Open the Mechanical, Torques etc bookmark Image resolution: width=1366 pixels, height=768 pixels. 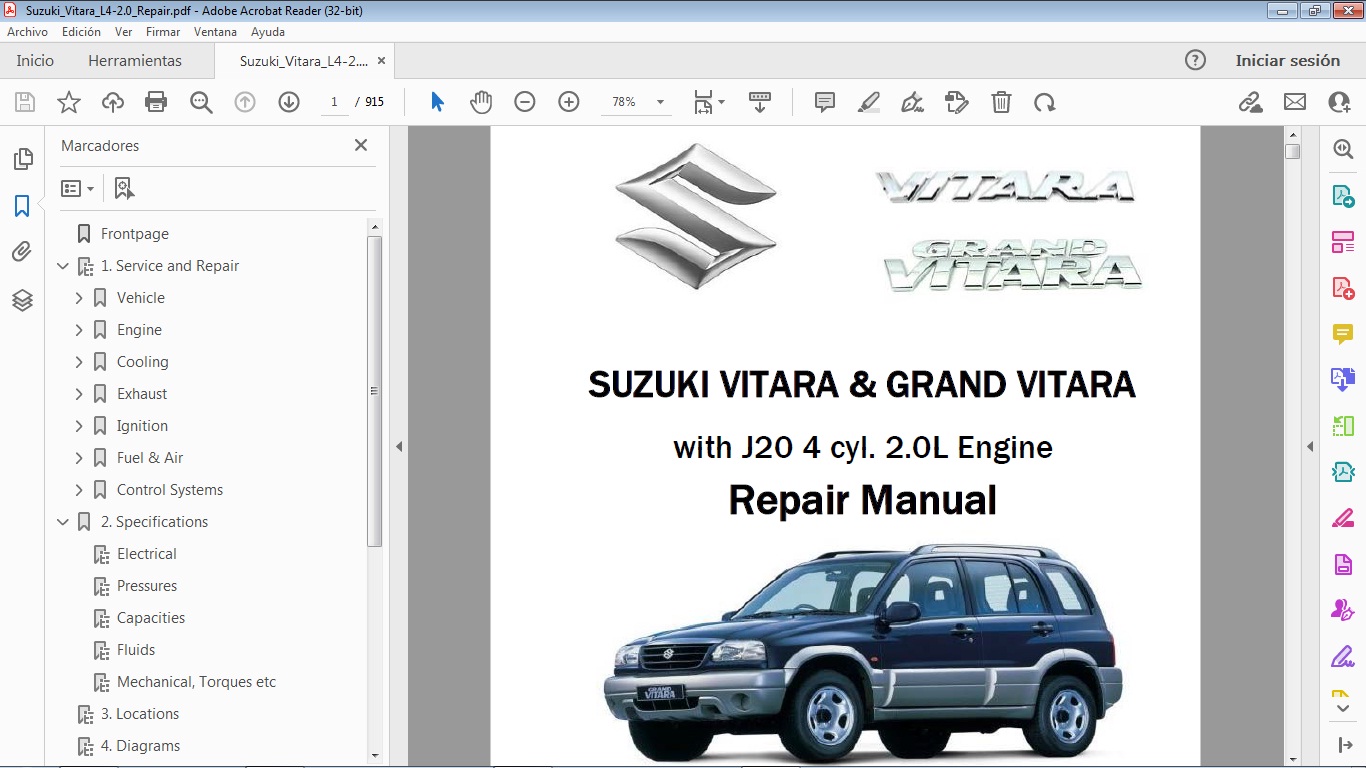tap(196, 682)
